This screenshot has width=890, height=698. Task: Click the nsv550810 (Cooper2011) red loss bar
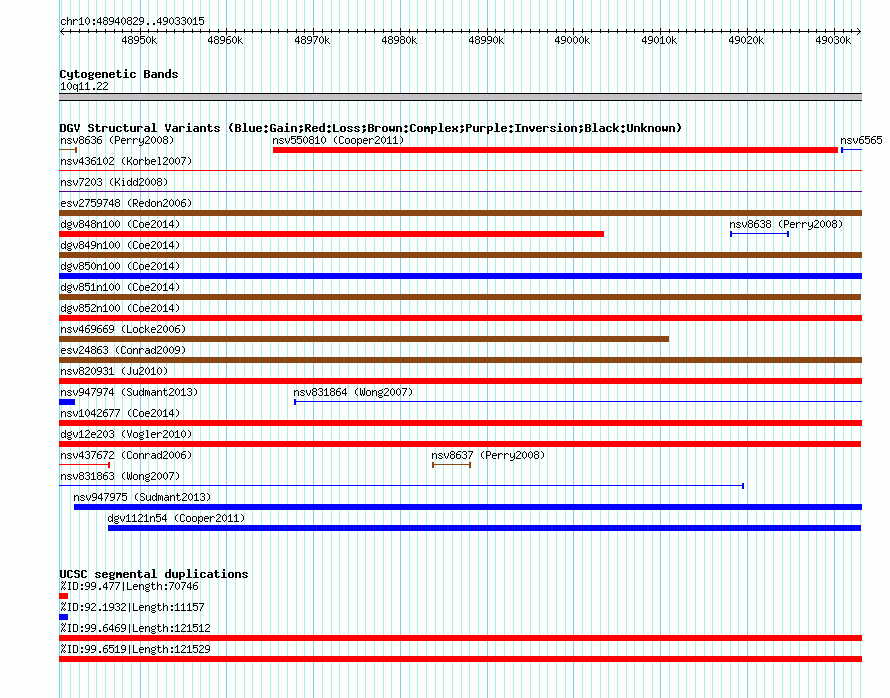(555, 150)
